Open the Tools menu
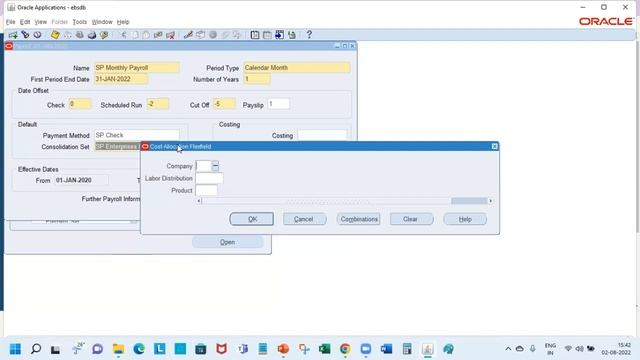The width and height of the screenshot is (640, 360). [x=80, y=22]
